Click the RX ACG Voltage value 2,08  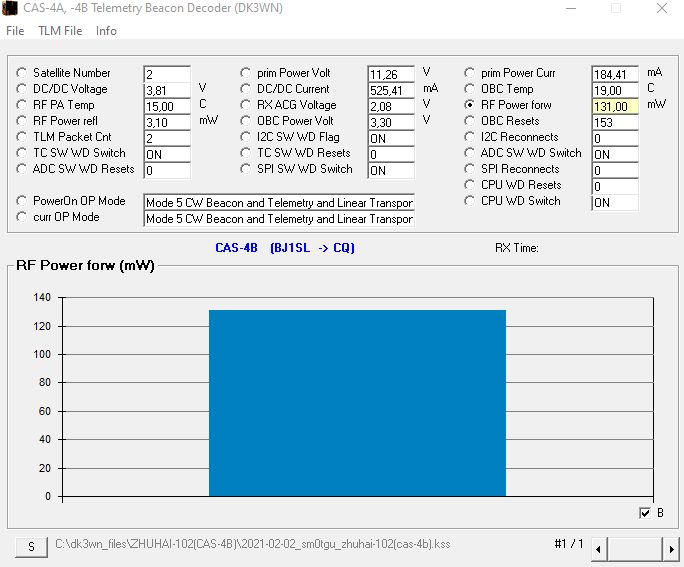391,106
